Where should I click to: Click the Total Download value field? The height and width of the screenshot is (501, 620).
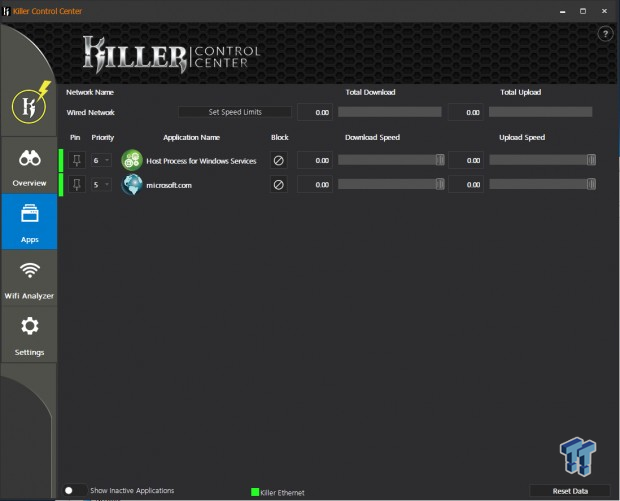315,112
